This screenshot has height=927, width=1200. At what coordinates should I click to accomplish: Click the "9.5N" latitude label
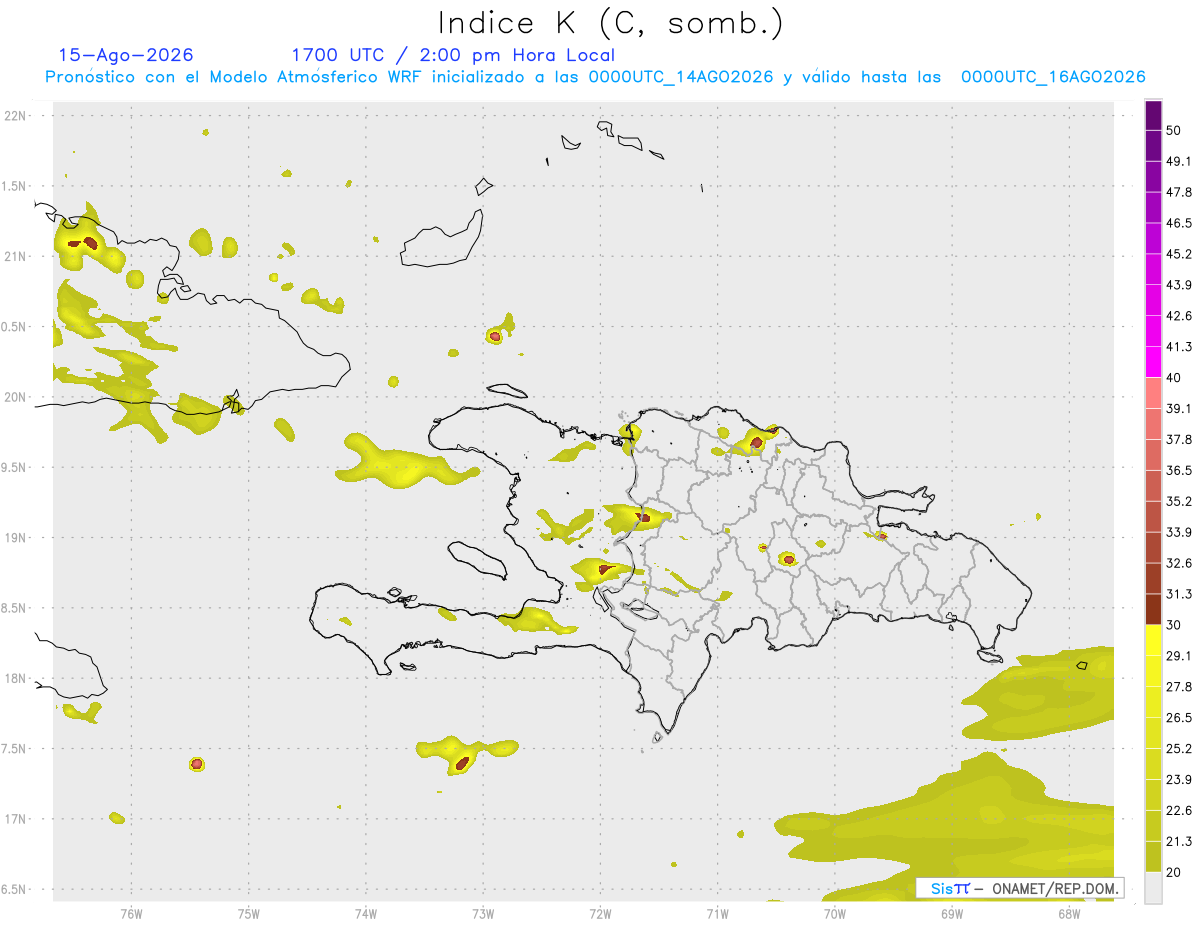pos(14,468)
